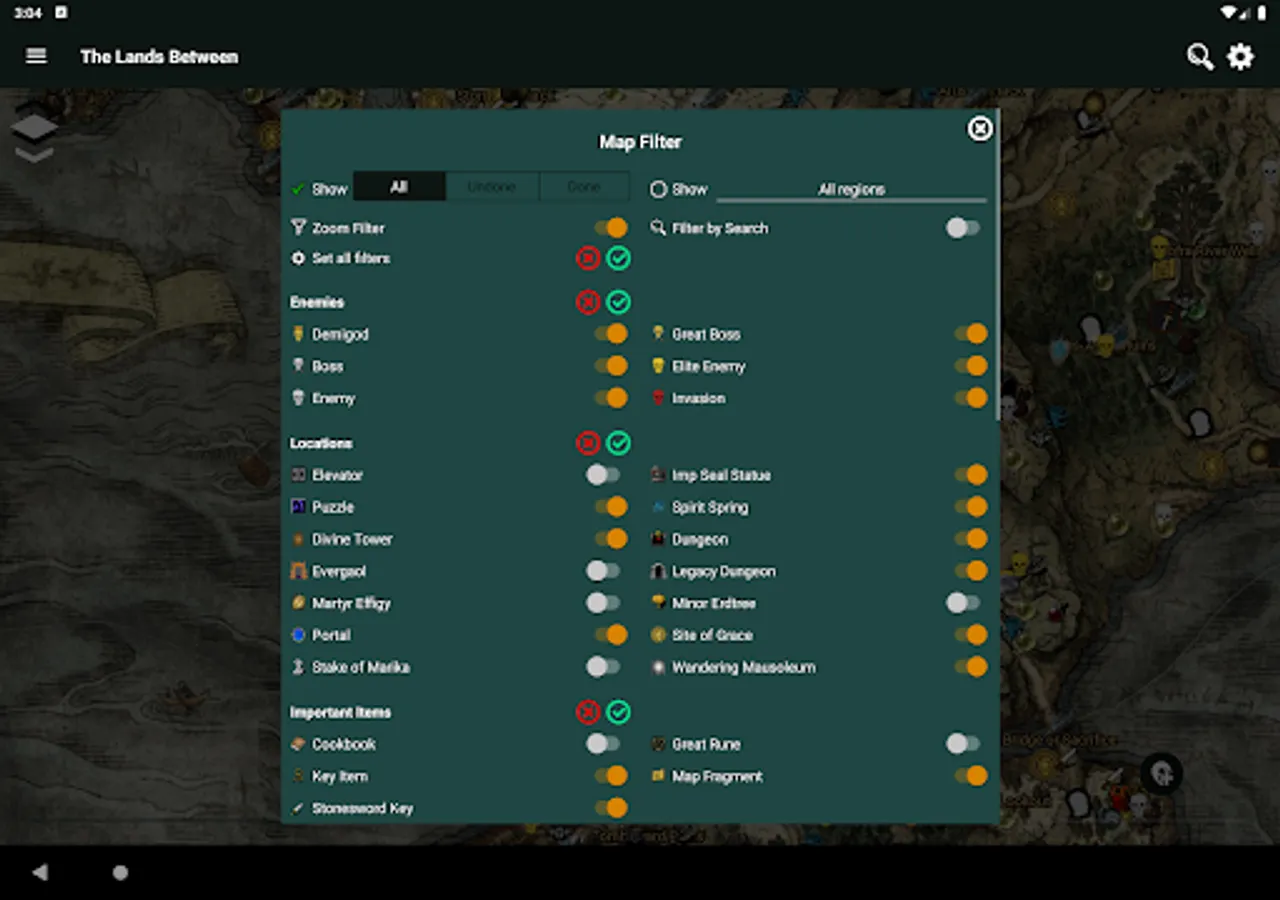1280x900 pixels.
Task: Click the Map Fragment icon
Action: [658, 776]
